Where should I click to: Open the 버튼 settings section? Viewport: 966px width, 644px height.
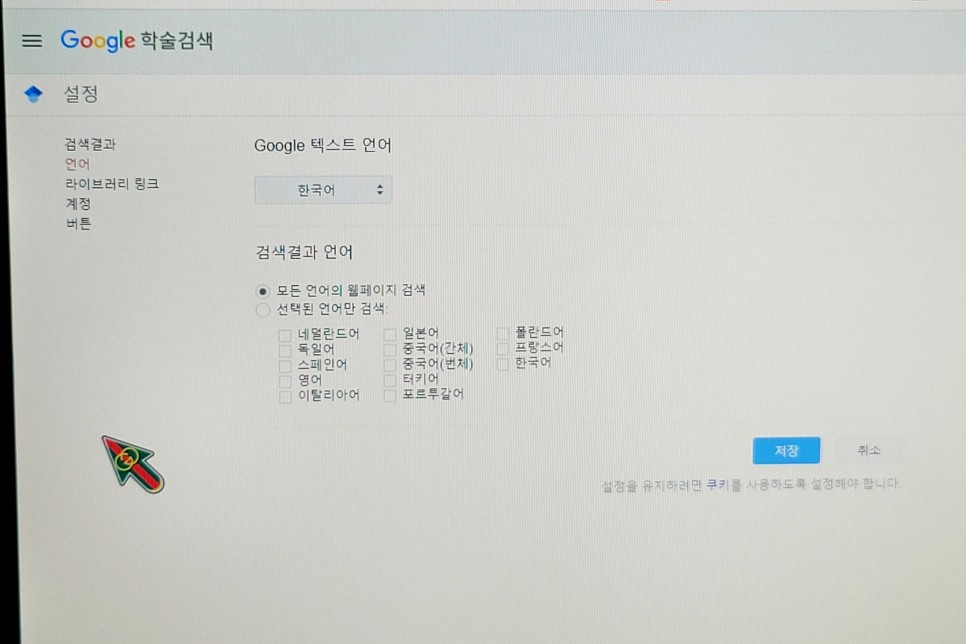(78, 223)
